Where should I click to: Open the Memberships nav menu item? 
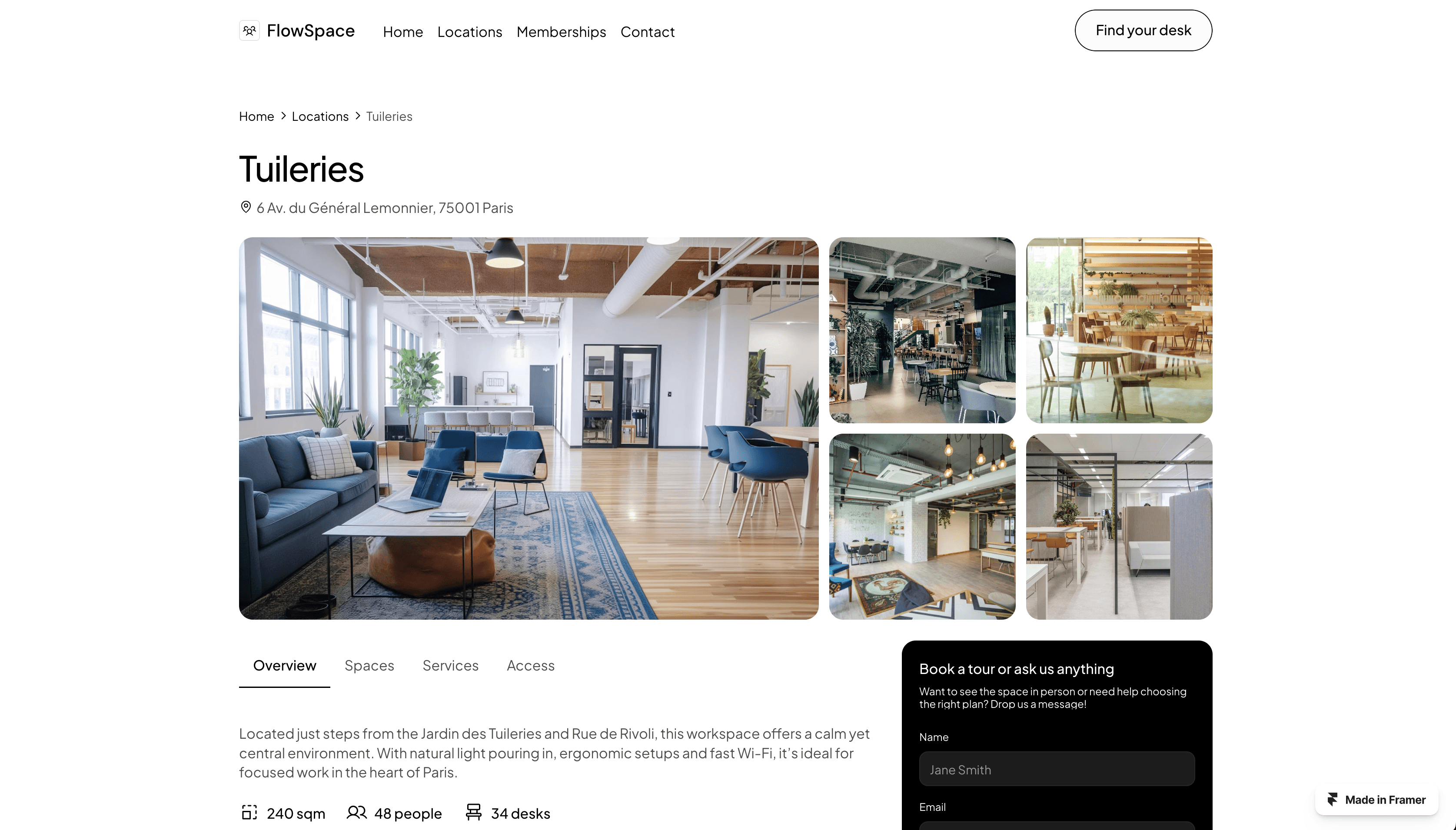(x=561, y=32)
